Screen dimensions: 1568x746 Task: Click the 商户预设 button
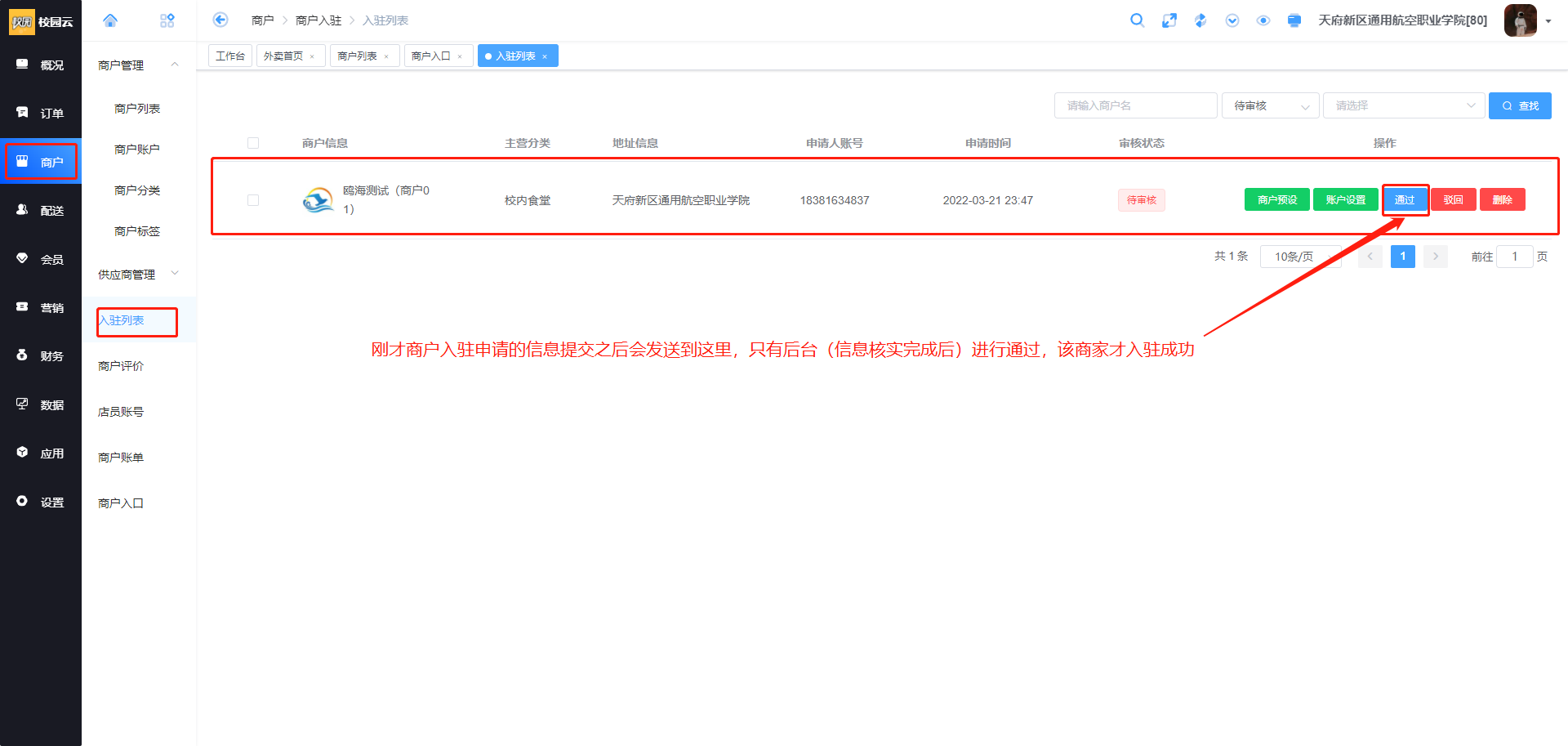click(1277, 199)
